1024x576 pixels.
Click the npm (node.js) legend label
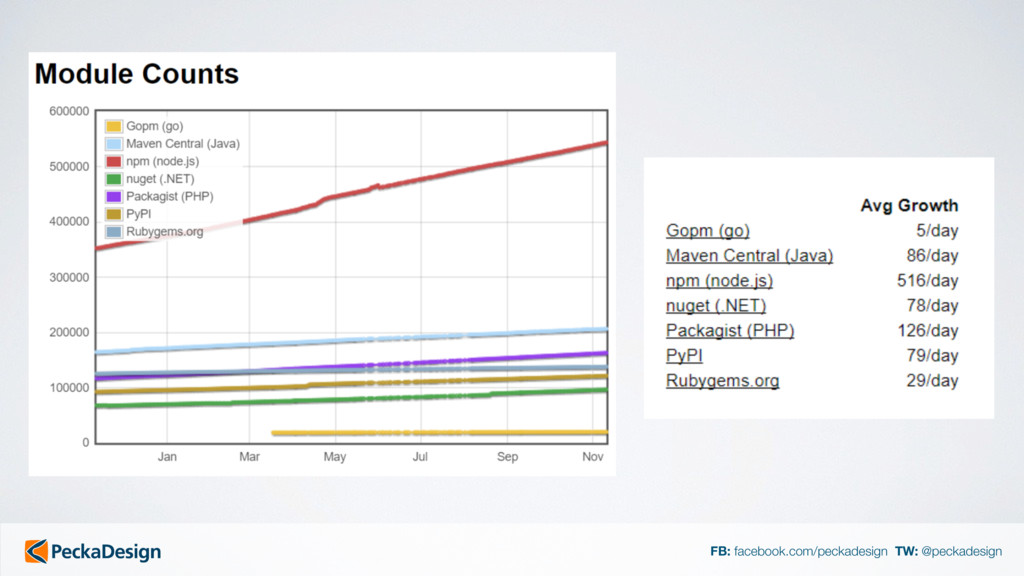click(x=163, y=161)
